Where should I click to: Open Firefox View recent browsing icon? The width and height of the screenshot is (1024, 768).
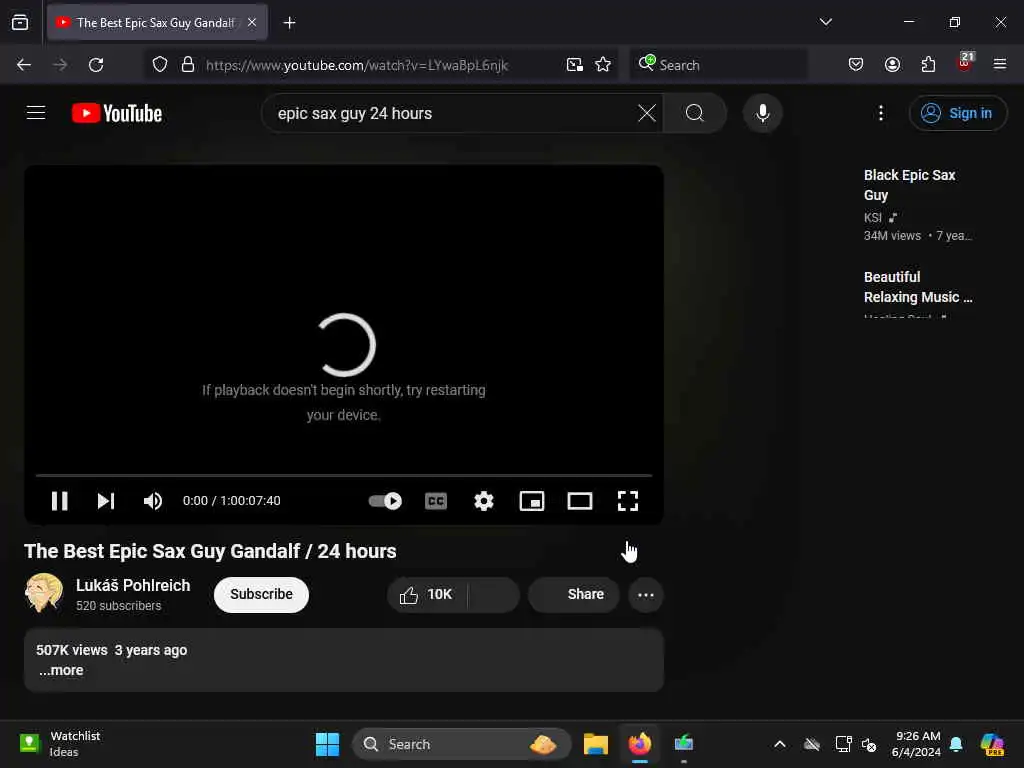click(20, 22)
